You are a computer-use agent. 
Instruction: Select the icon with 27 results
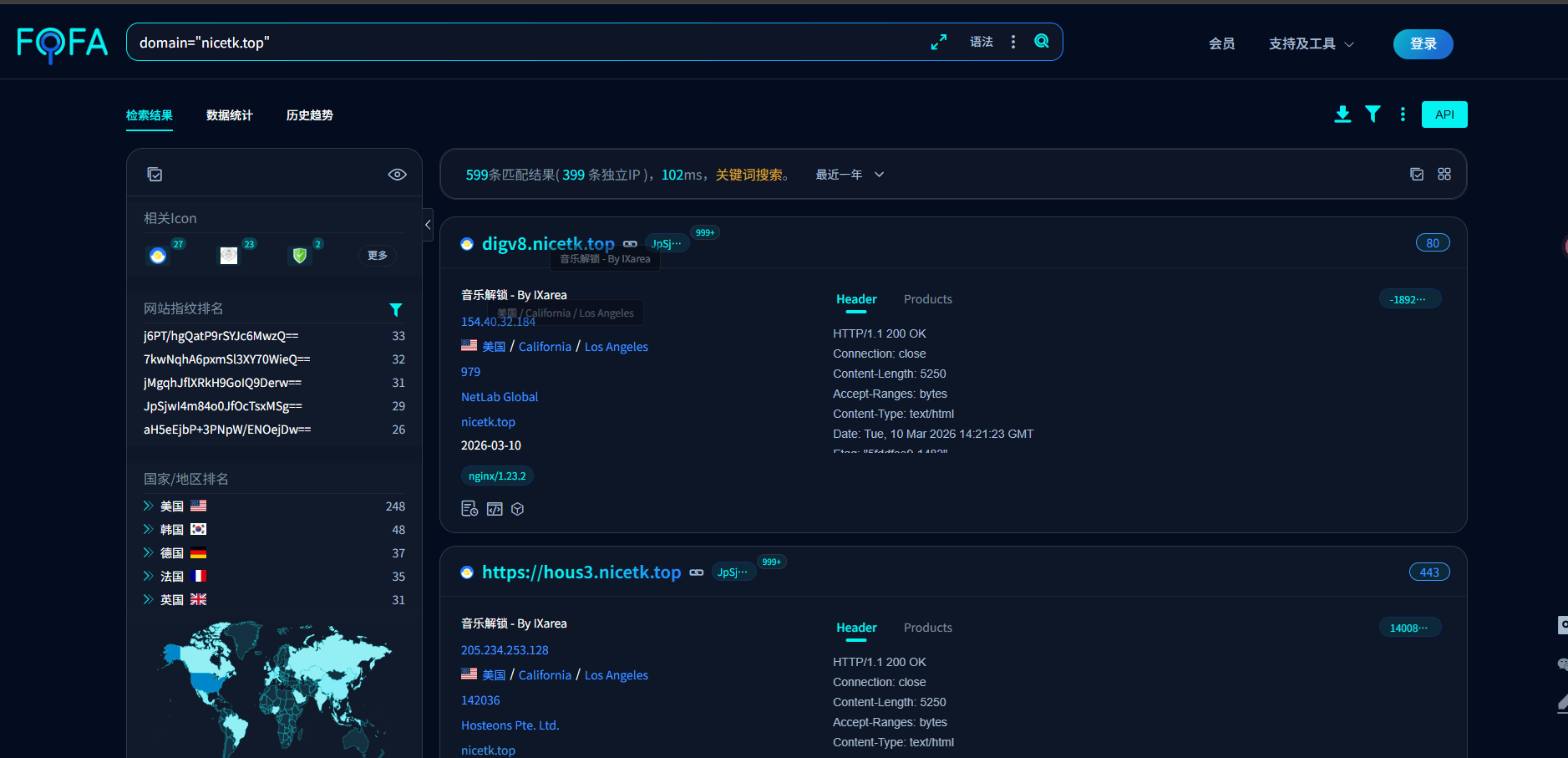click(x=158, y=255)
